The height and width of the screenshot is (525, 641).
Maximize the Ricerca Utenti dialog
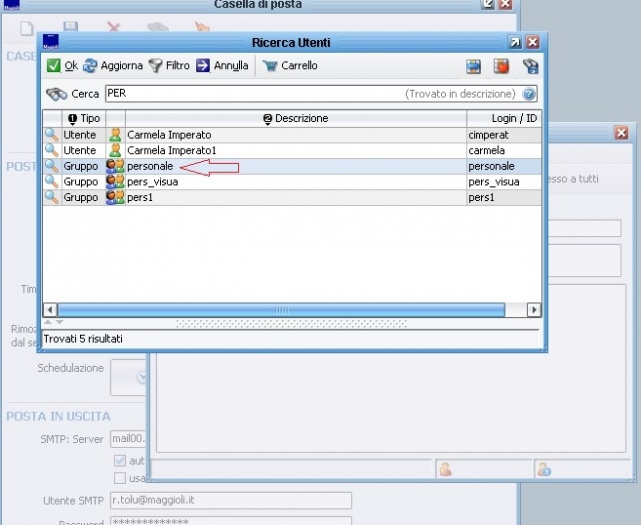515,42
